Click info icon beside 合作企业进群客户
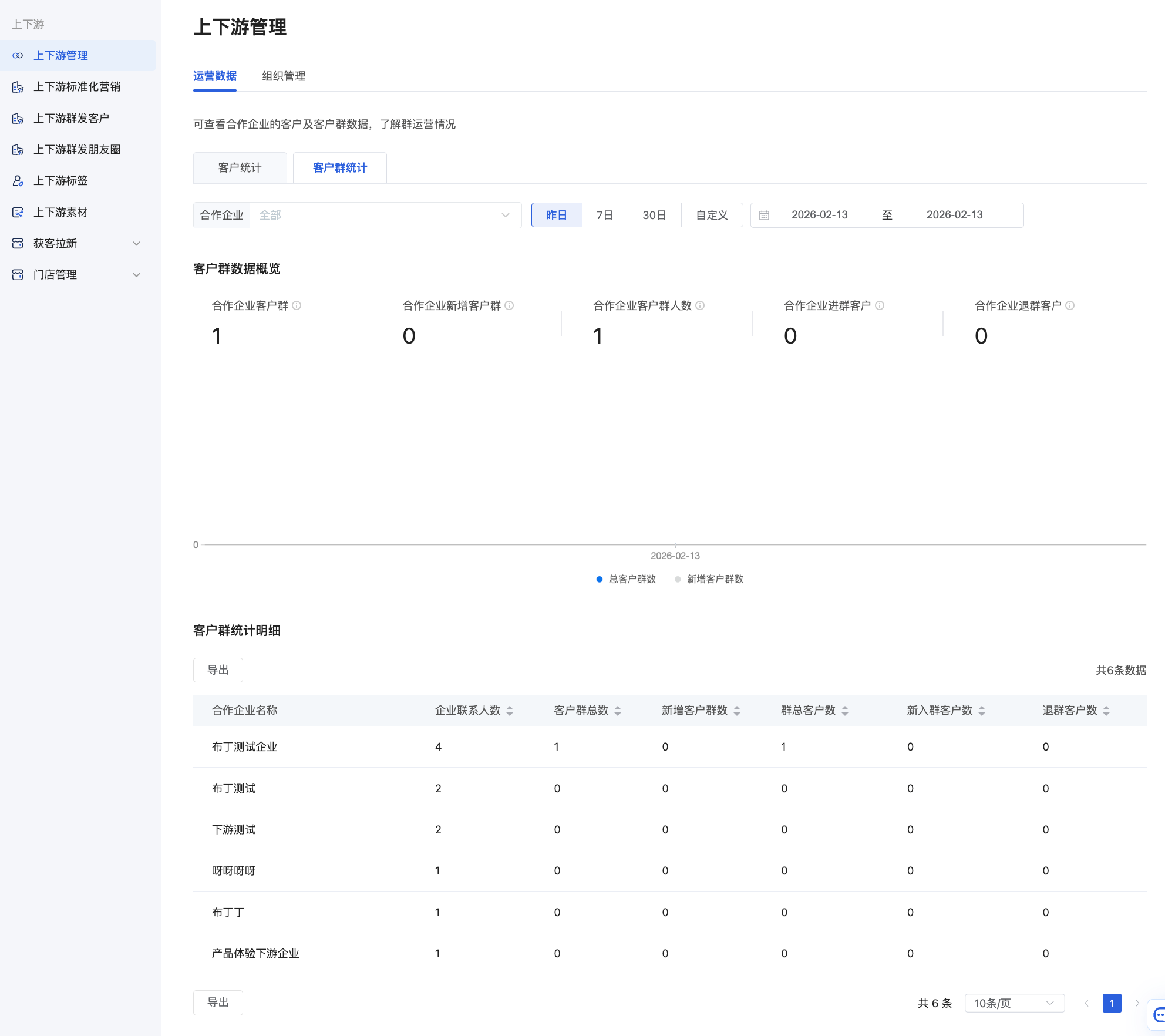 (x=880, y=305)
